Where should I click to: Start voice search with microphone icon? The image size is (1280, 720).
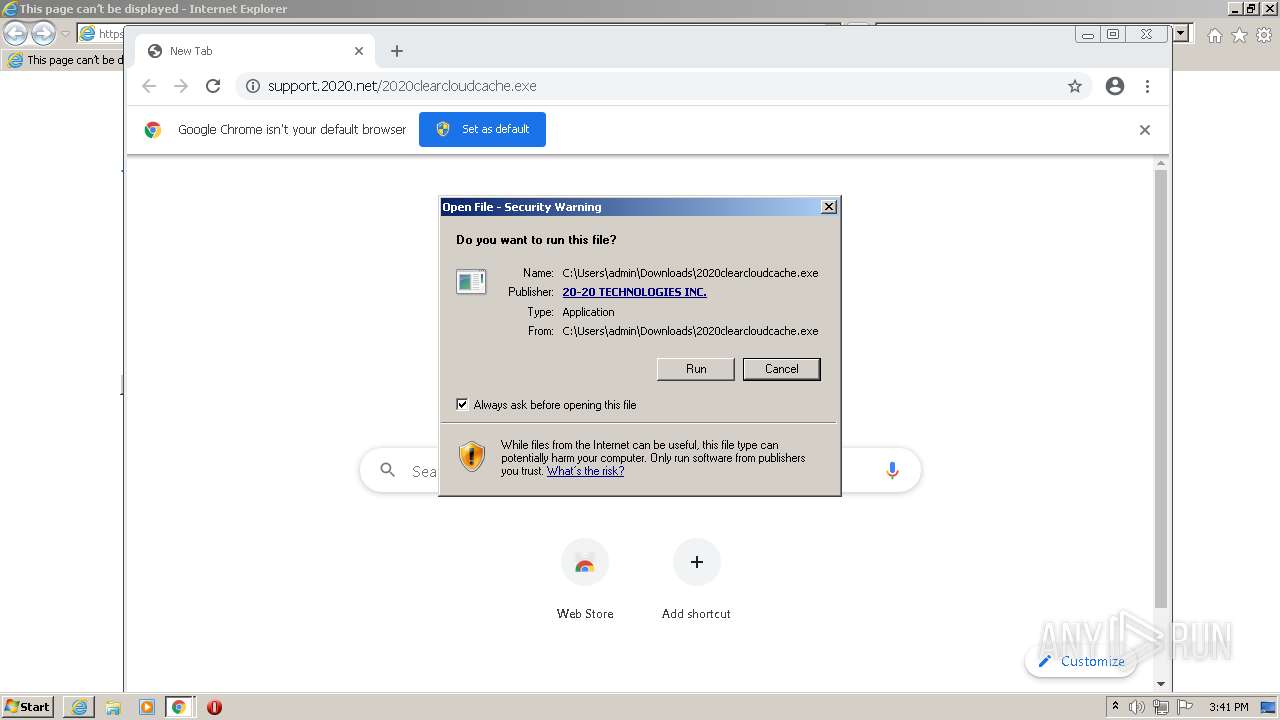(x=892, y=470)
